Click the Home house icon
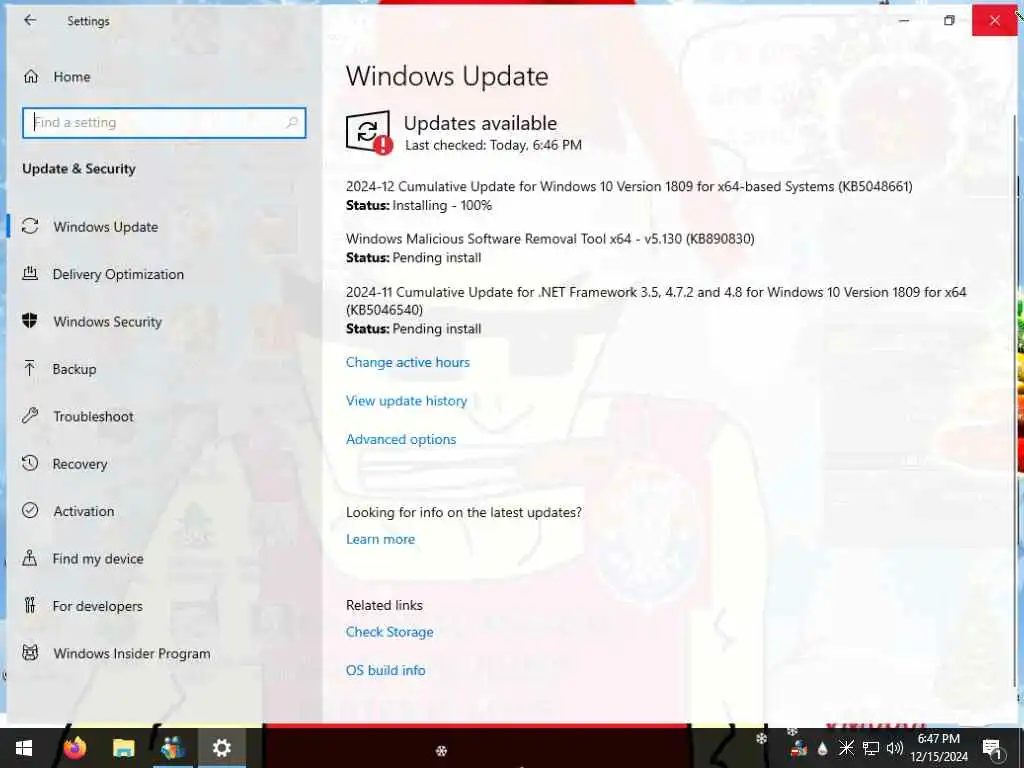 click(x=31, y=77)
